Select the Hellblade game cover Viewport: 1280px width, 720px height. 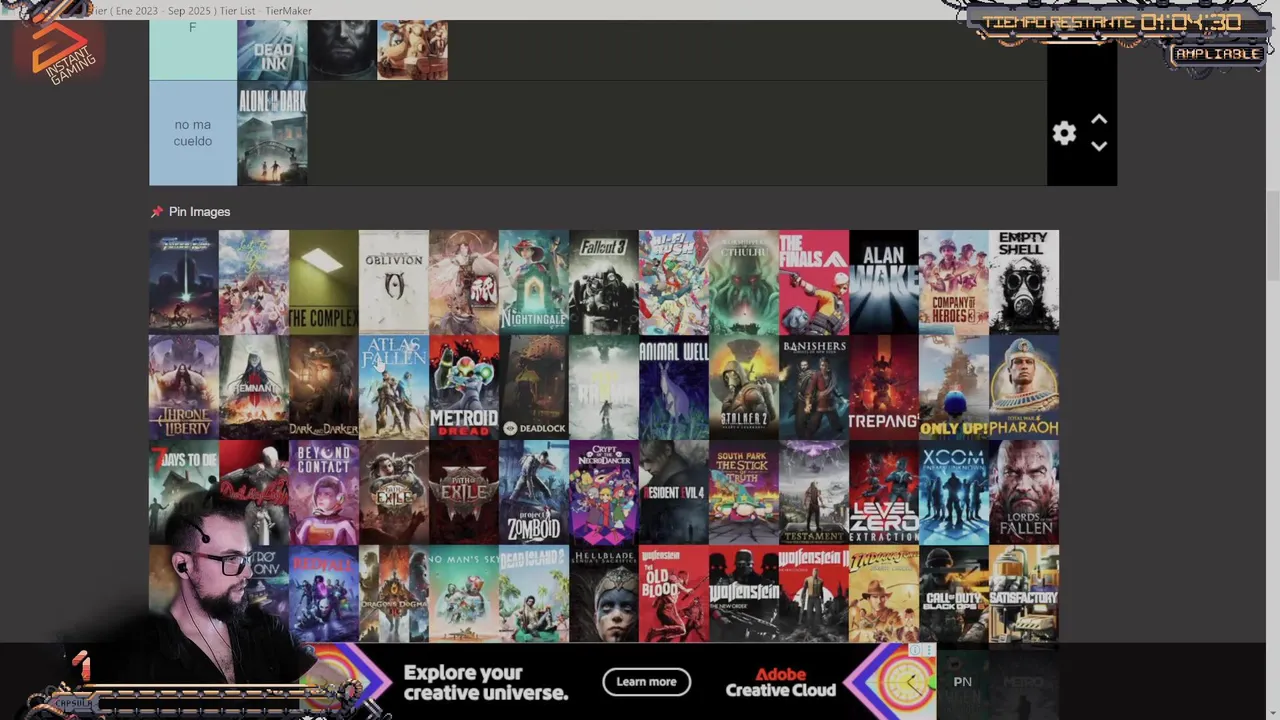[x=604, y=594]
